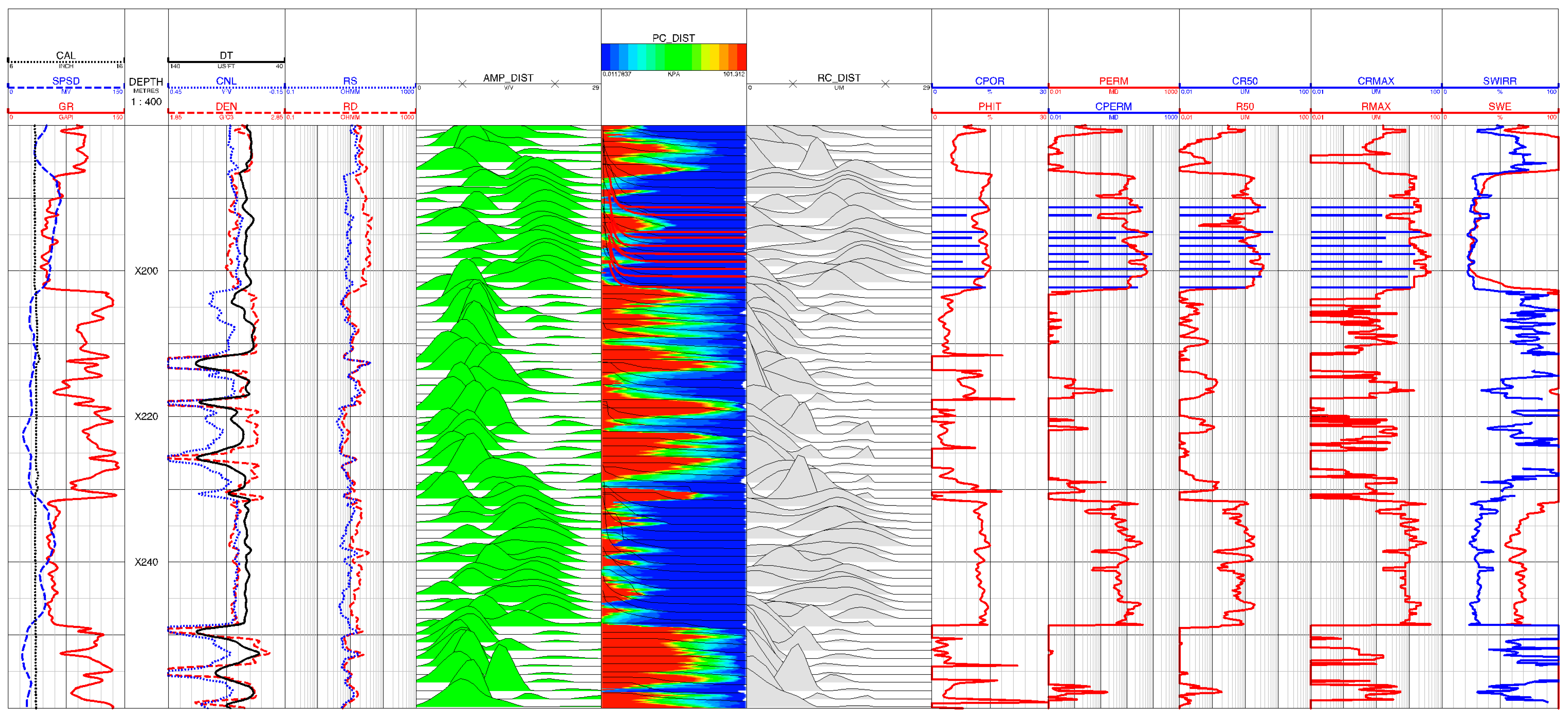1568x718 pixels.
Task: Select the SPSD curve header
Action: 66,81
